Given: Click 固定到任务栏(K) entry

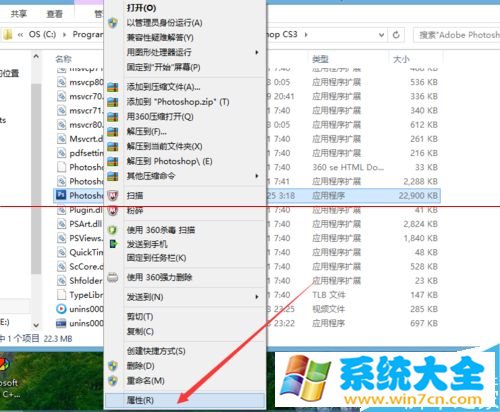Looking at the screenshot, I should [156, 258].
